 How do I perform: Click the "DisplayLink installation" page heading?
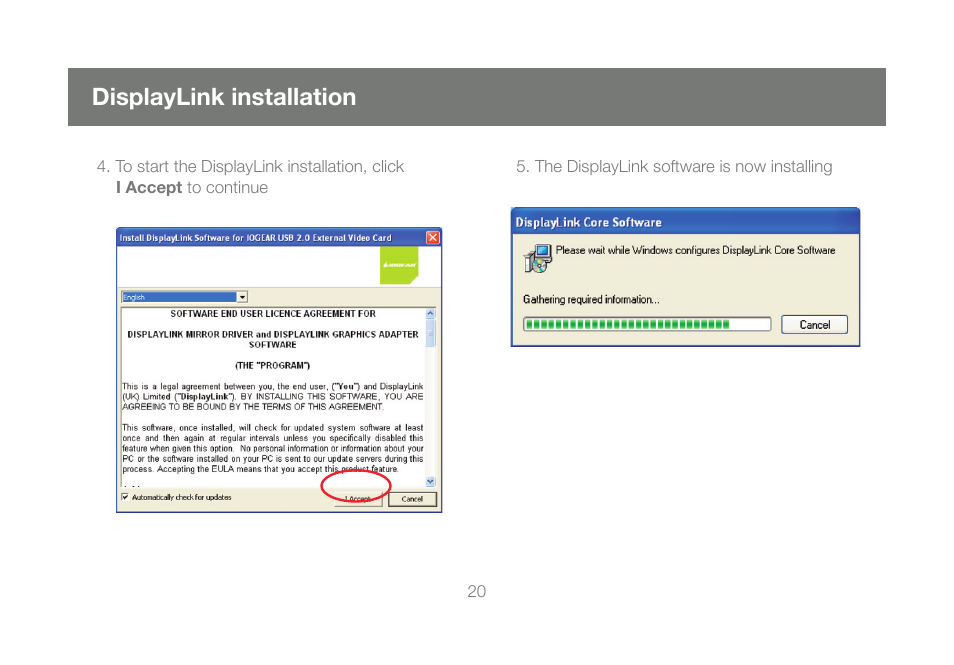[x=224, y=97]
